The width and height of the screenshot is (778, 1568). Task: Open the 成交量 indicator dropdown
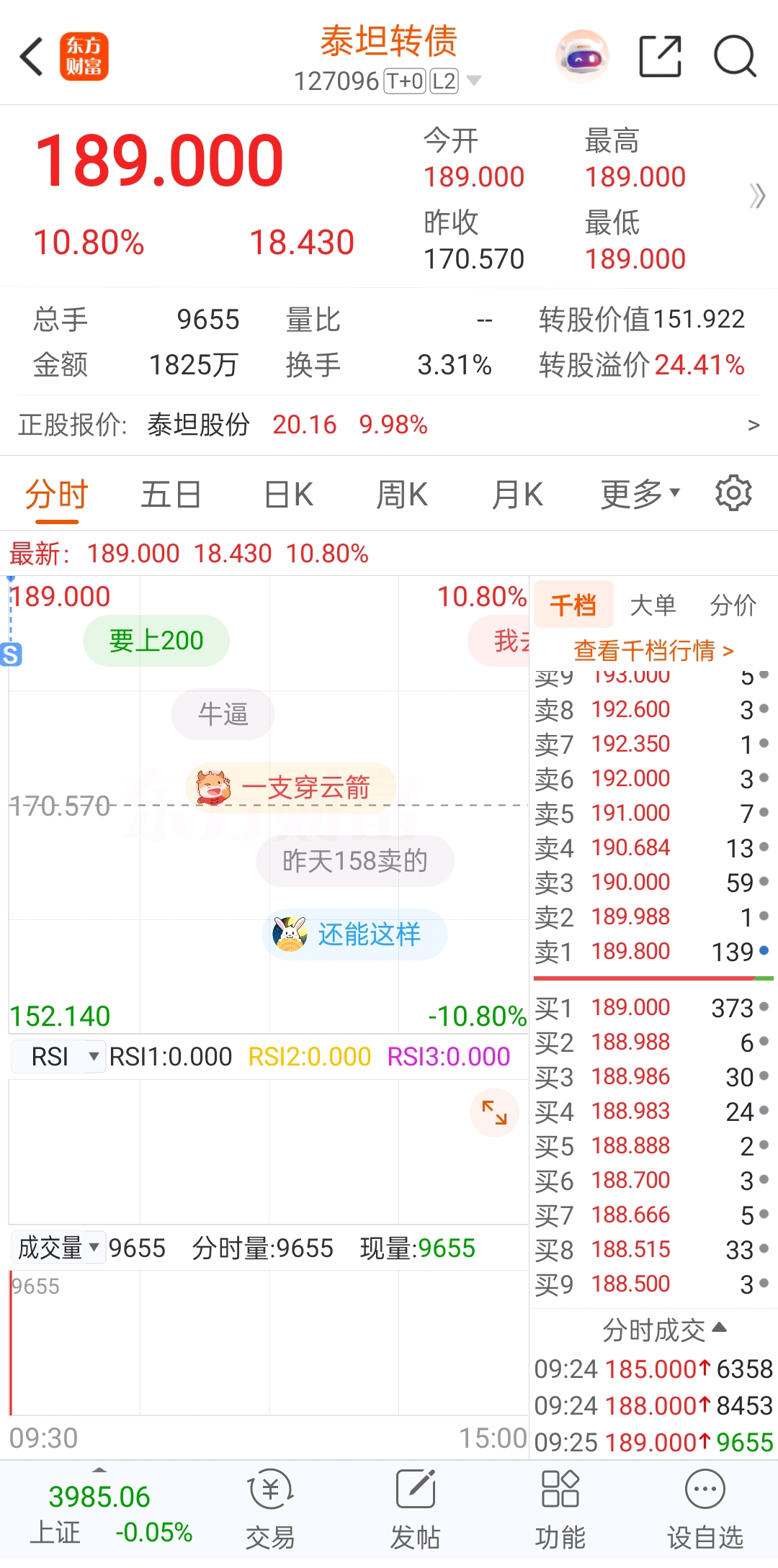click(x=59, y=1248)
